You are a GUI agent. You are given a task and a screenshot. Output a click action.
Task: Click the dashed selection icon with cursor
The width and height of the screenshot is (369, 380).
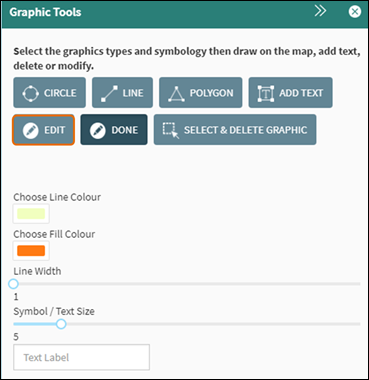pyautogui.click(x=171, y=130)
